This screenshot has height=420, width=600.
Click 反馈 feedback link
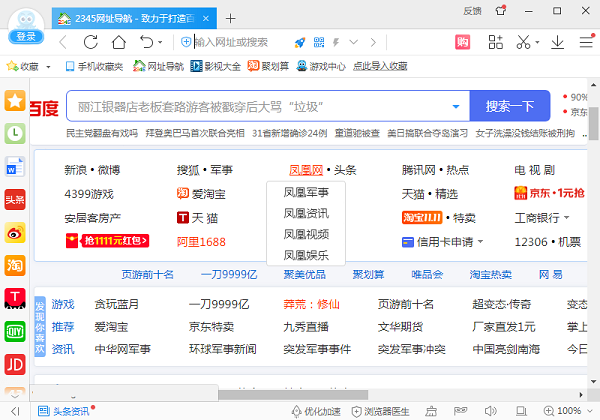tap(472, 11)
